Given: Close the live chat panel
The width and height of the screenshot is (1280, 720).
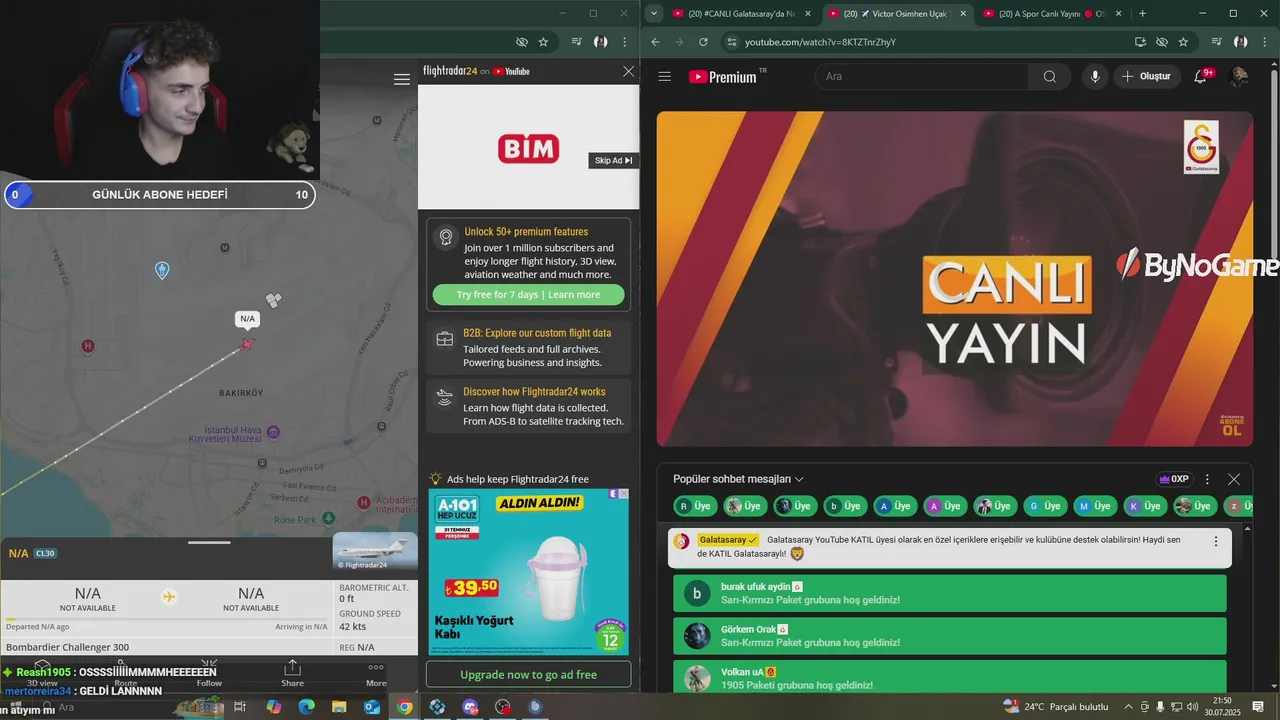Looking at the screenshot, I should (1234, 479).
